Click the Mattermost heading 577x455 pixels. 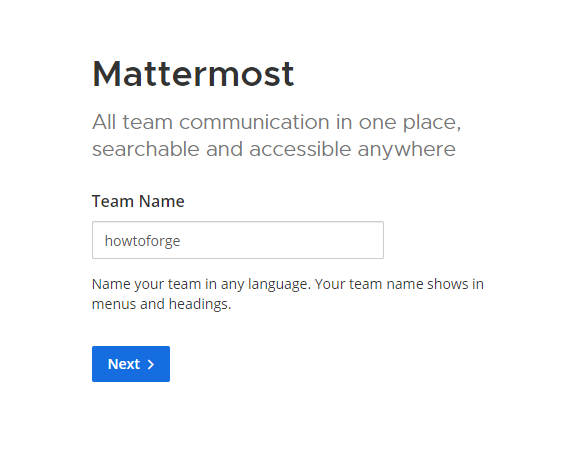coord(193,74)
